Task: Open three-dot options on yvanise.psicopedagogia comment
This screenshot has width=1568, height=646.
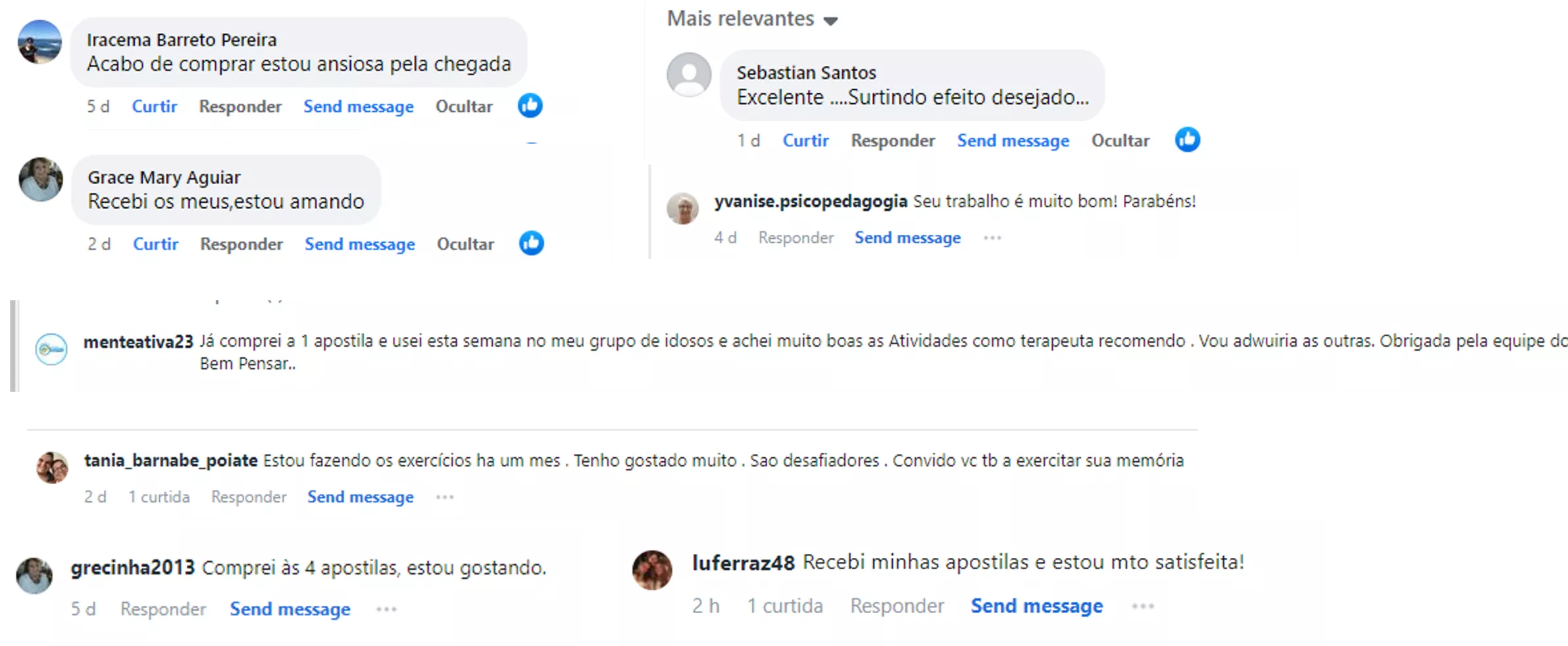Action: click(992, 237)
